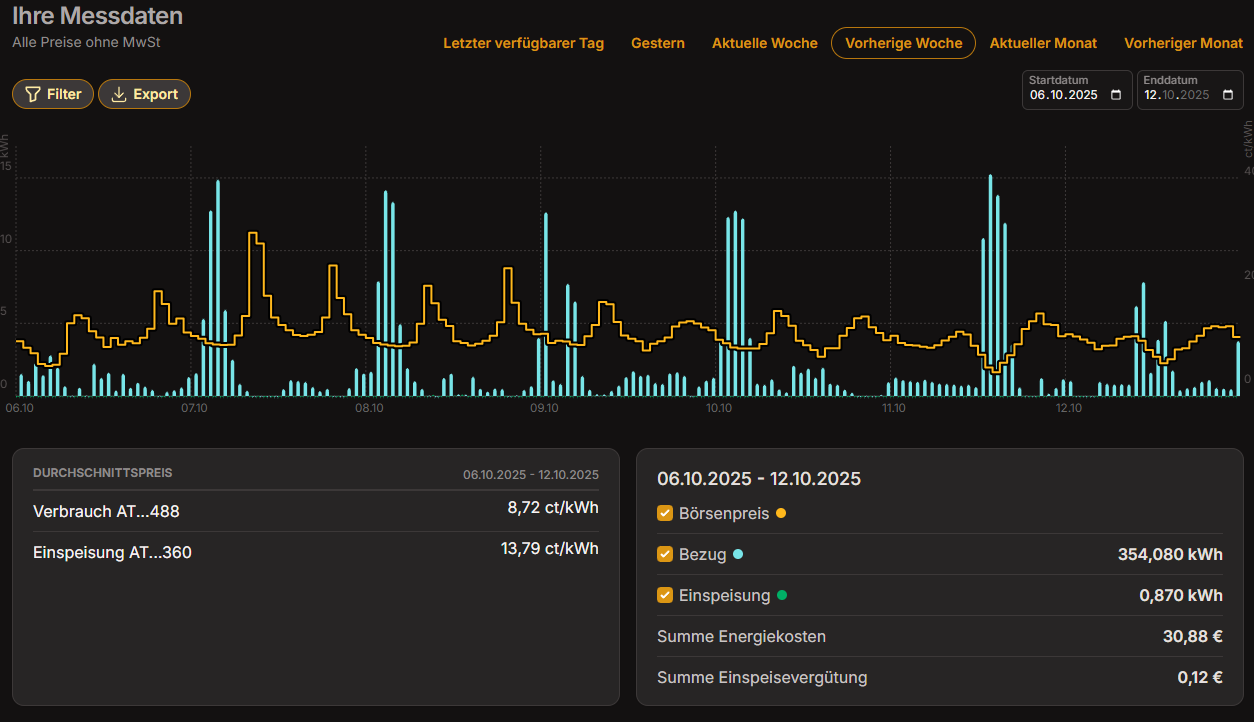This screenshot has height=722, width=1254.
Task: Click the yellow Börsenpreis legend dot
Action: point(781,514)
